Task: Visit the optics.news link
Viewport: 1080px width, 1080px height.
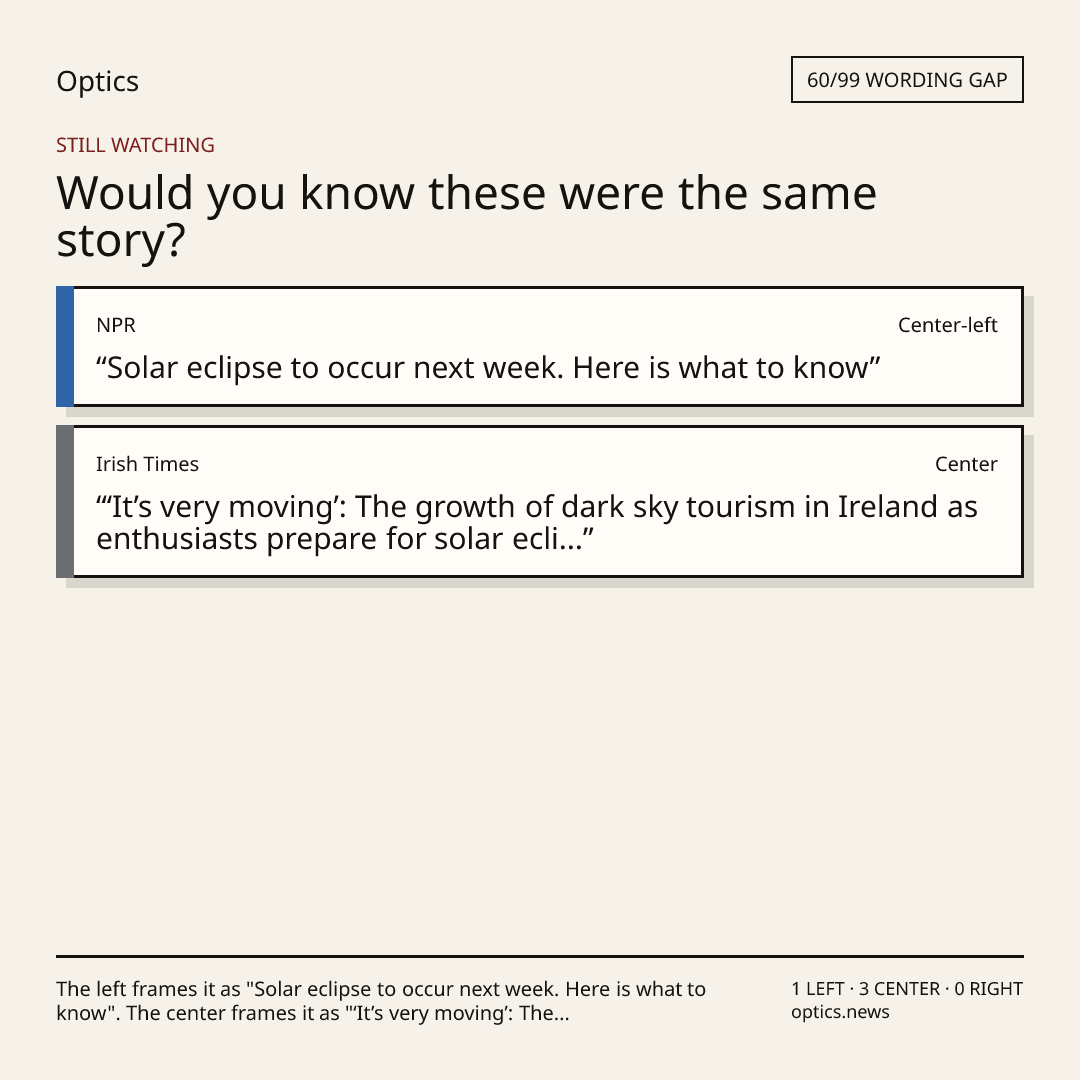Action: (840, 1012)
